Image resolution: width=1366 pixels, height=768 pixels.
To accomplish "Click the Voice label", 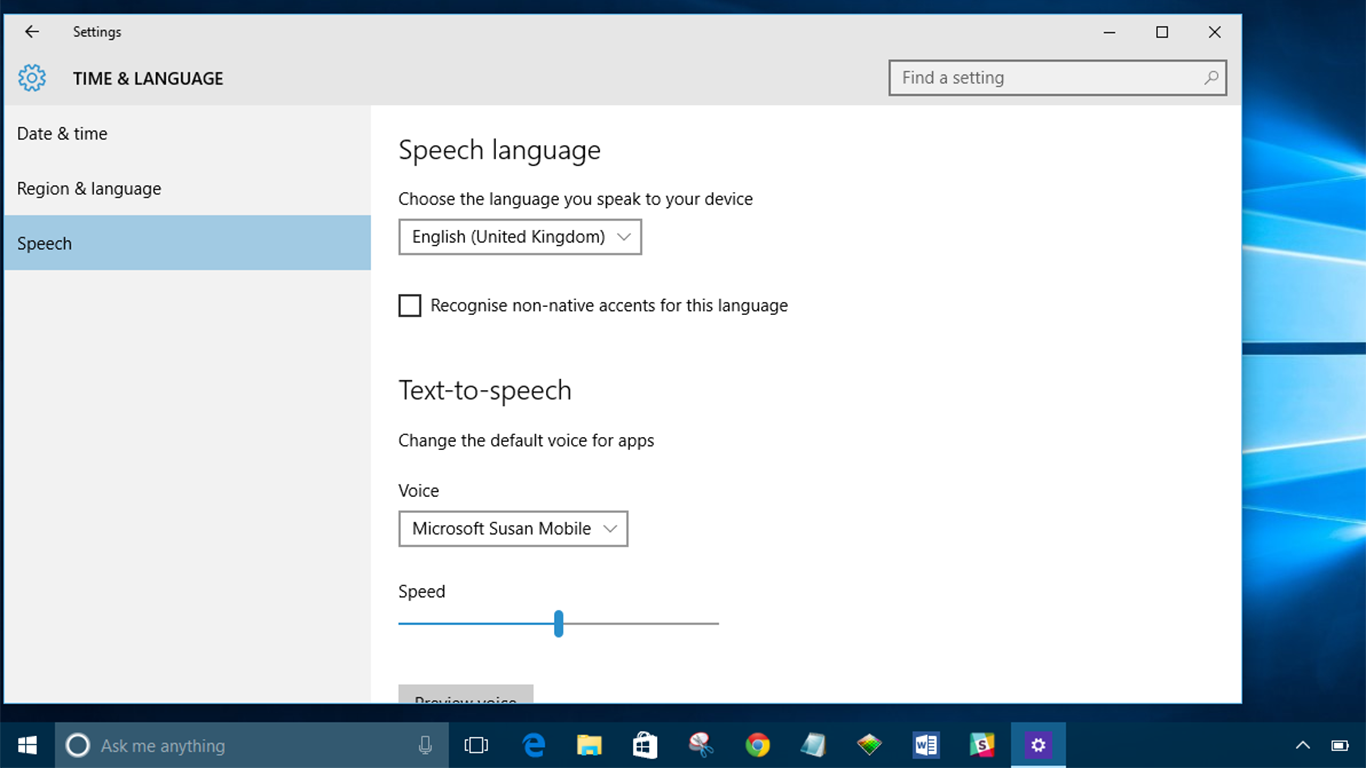I will (x=418, y=491).
